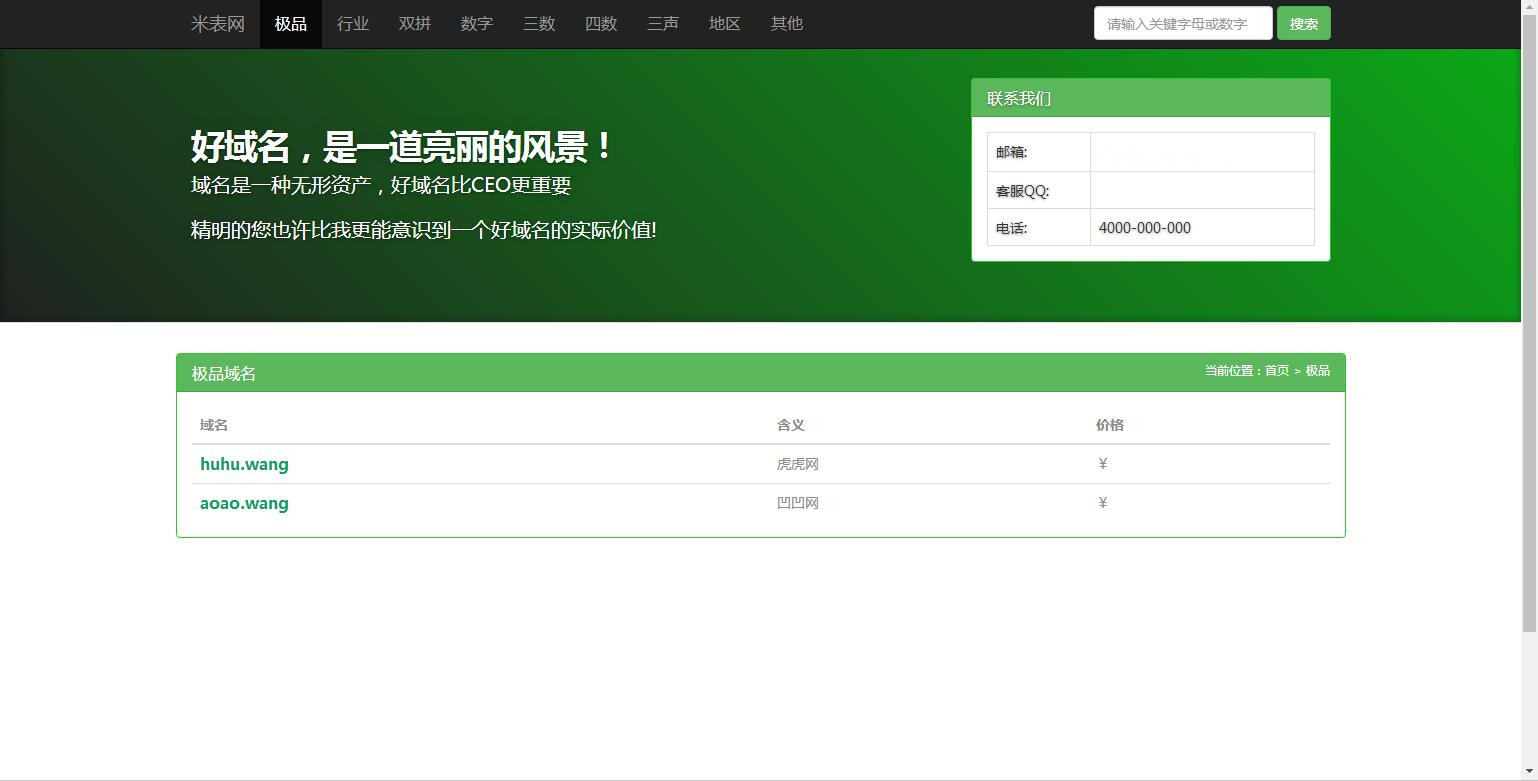Click the 首页 breadcrumb link

click(1277, 371)
